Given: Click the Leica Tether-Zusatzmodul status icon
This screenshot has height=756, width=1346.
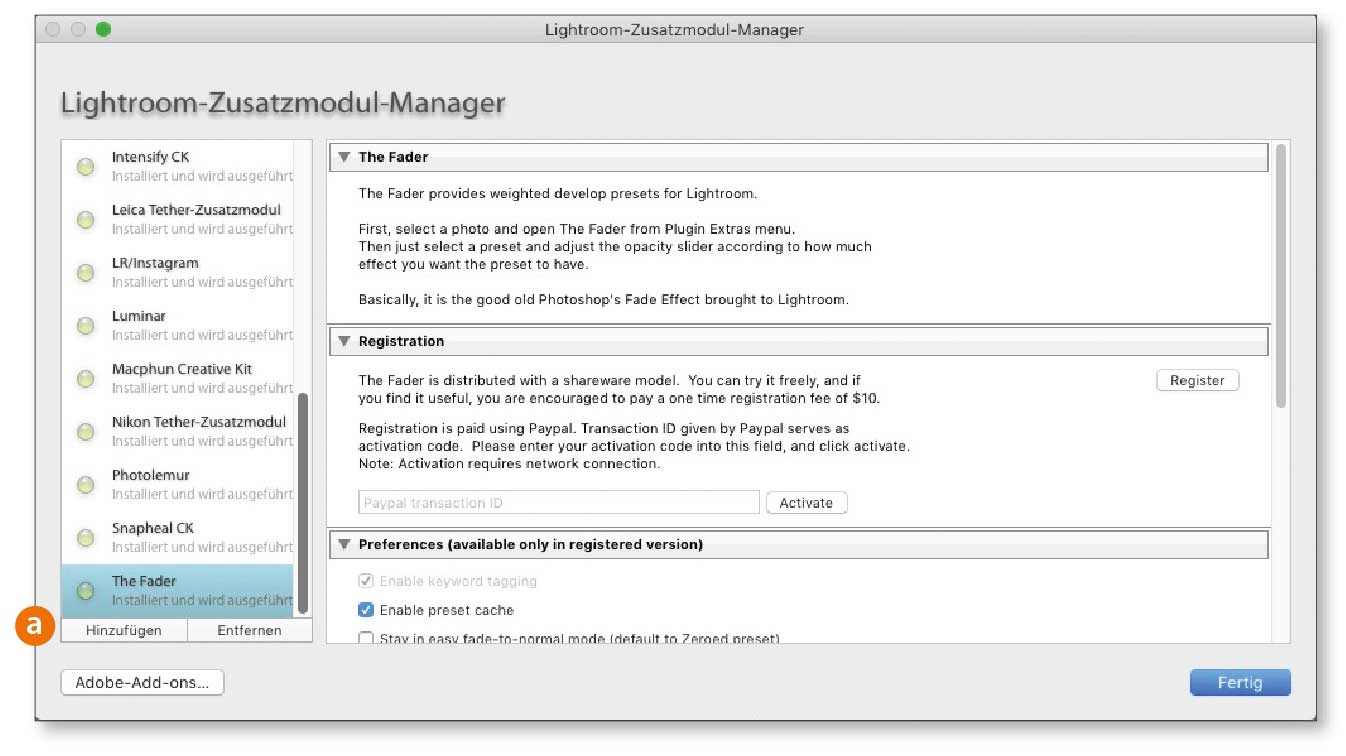Looking at the screenshot, I should 86,220.
